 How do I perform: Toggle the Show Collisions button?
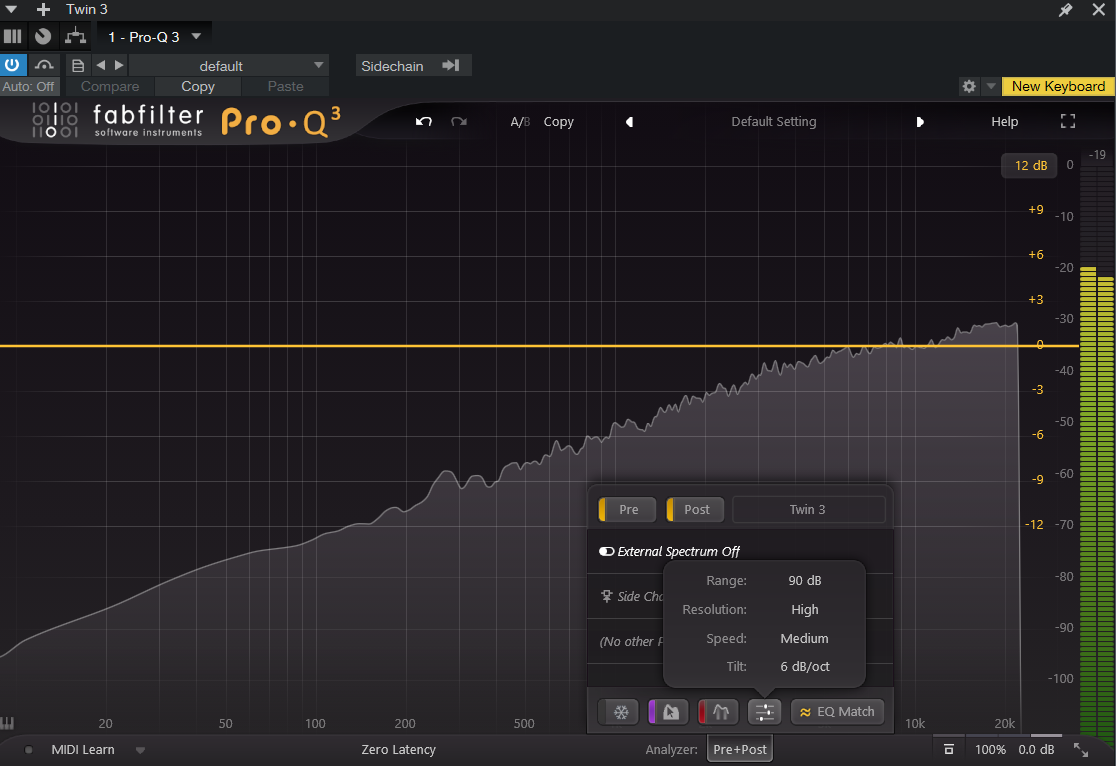click(x=717, y=712)
